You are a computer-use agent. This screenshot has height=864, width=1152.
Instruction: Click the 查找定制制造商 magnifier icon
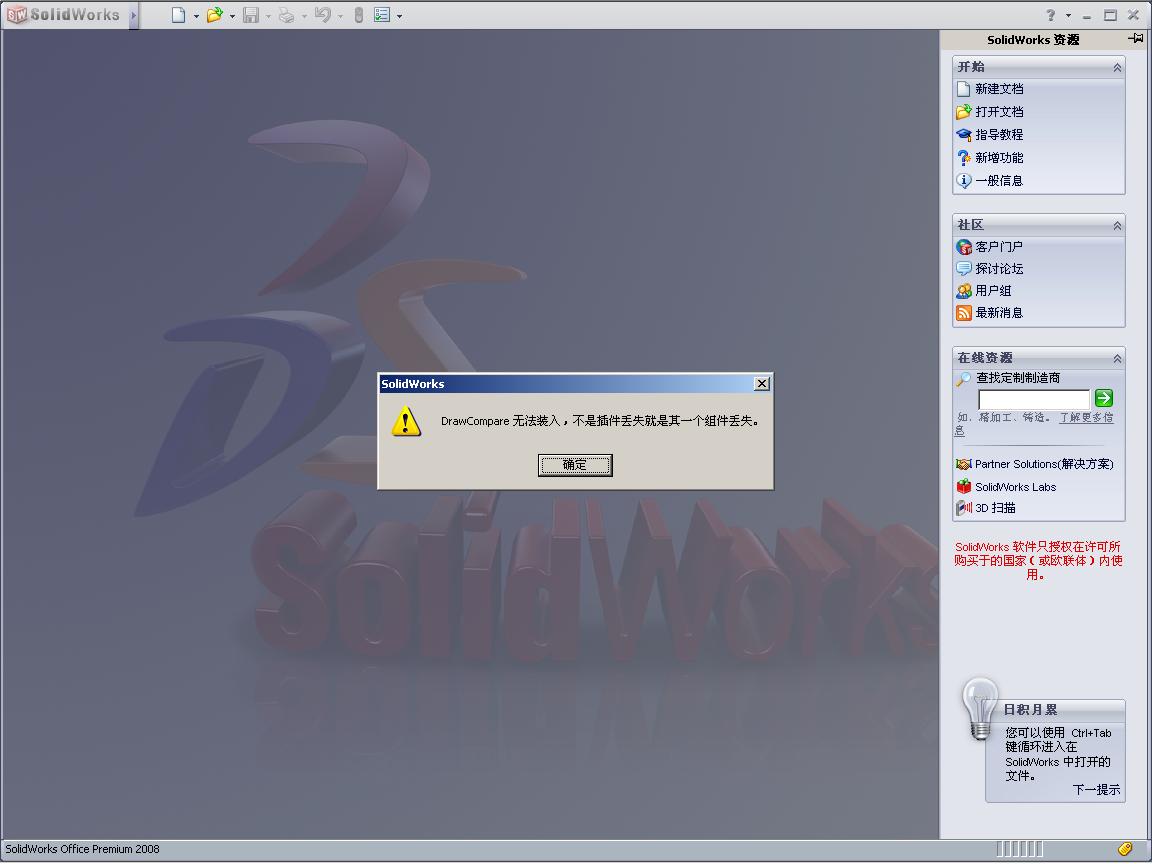point(963,379)
